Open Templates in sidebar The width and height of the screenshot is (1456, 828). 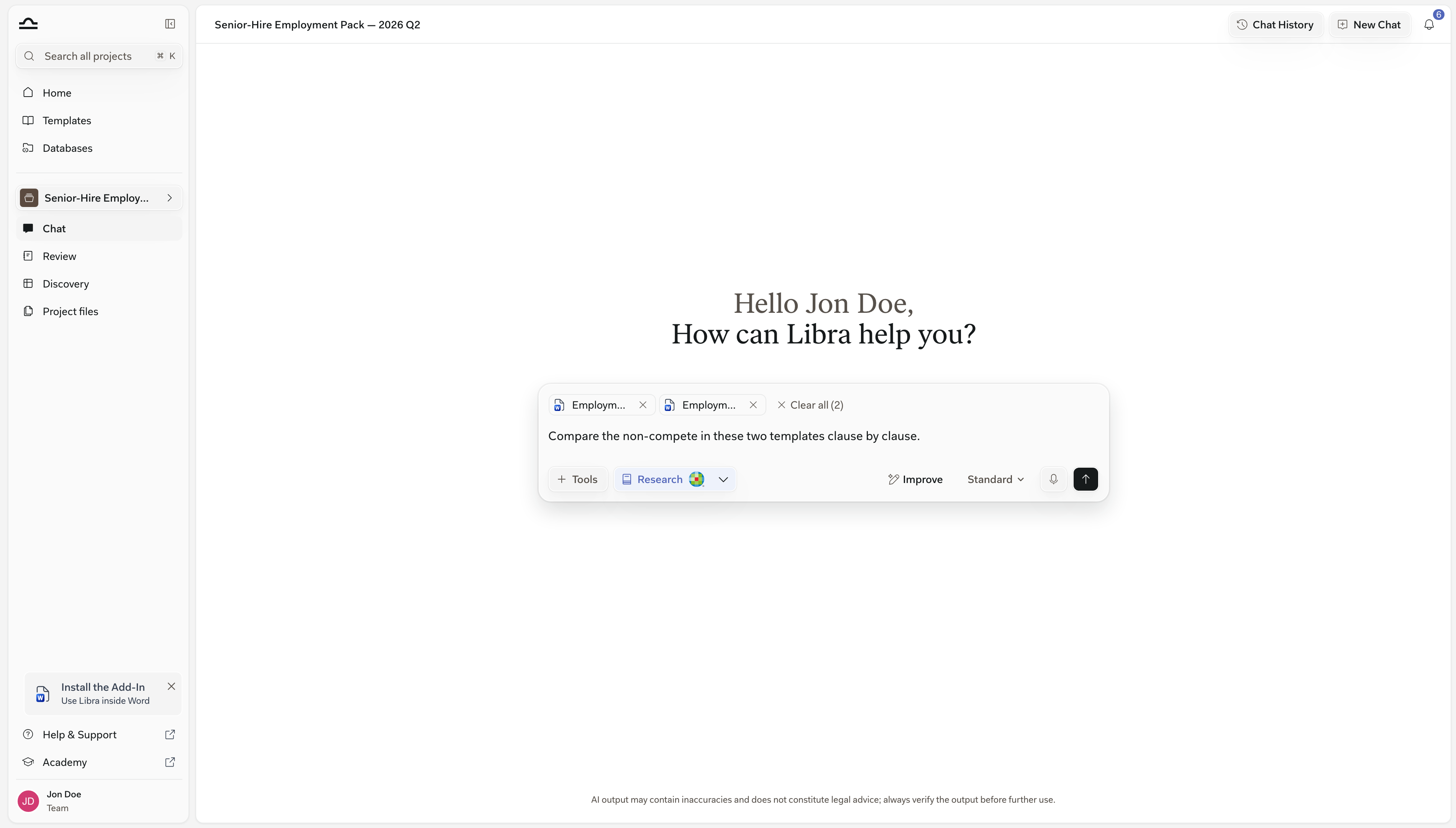100,121
